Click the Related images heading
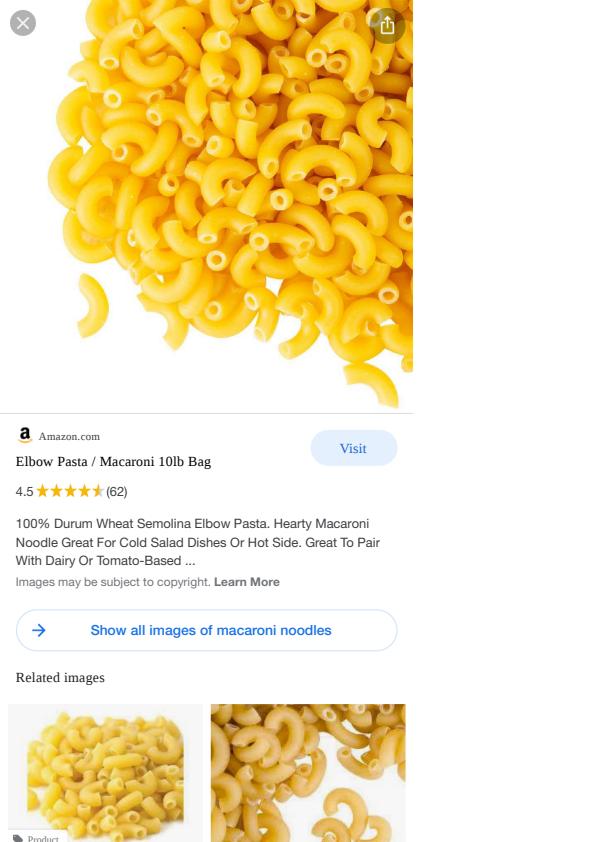 pos(60,678)
